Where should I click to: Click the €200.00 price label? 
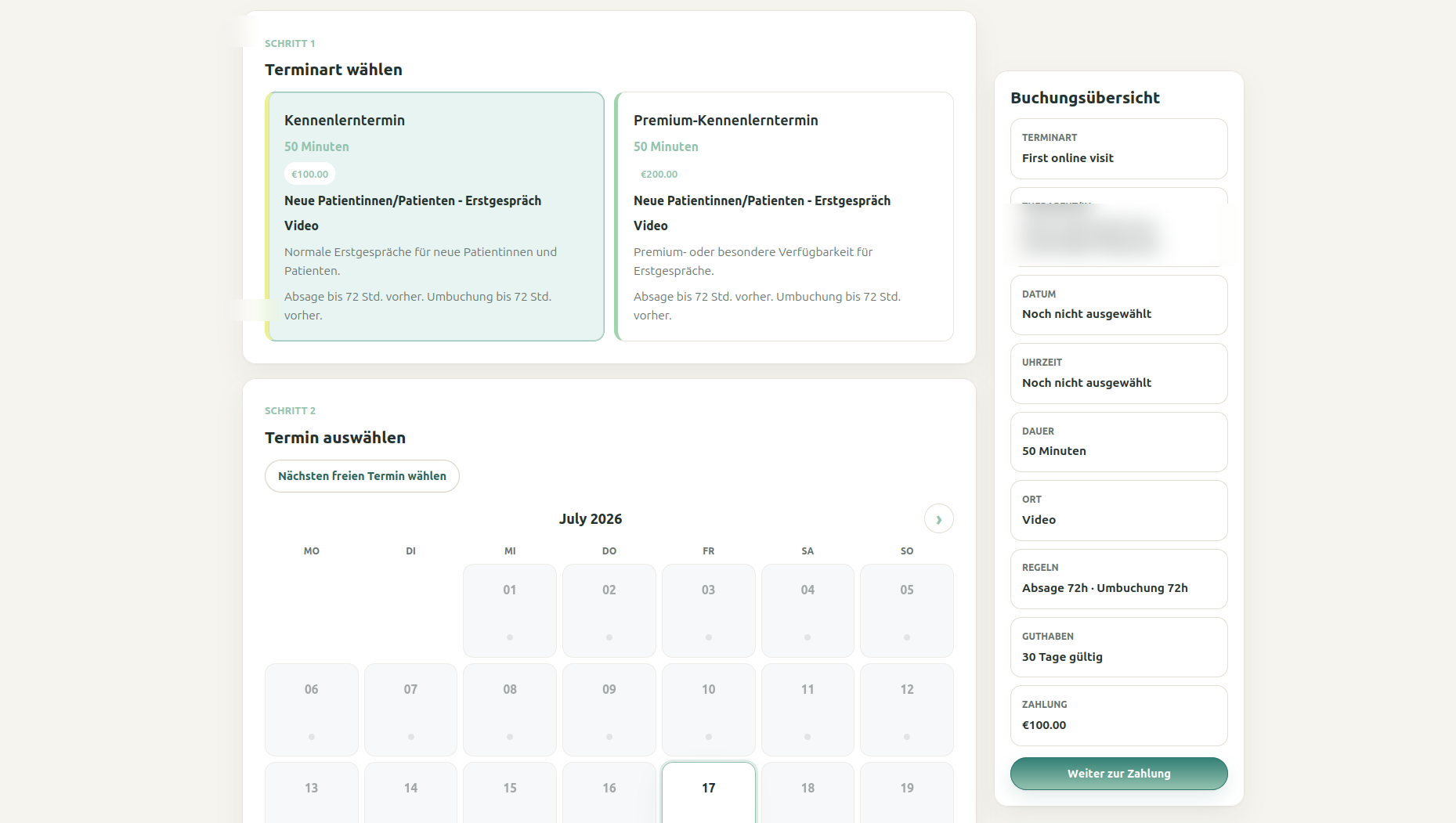pos(659,174)
